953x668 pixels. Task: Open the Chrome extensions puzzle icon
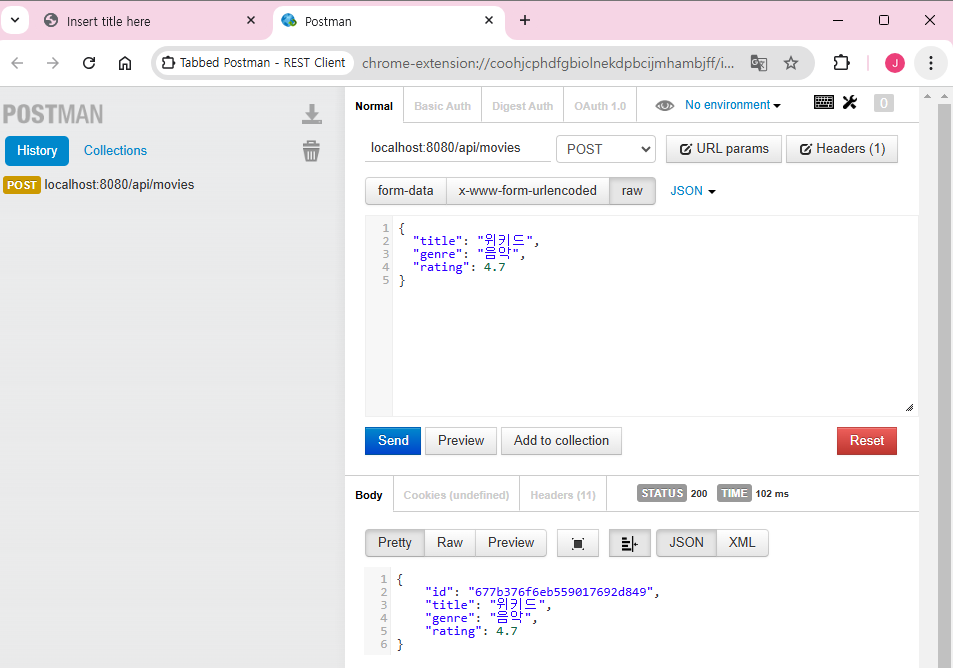(x=841, y=63)
